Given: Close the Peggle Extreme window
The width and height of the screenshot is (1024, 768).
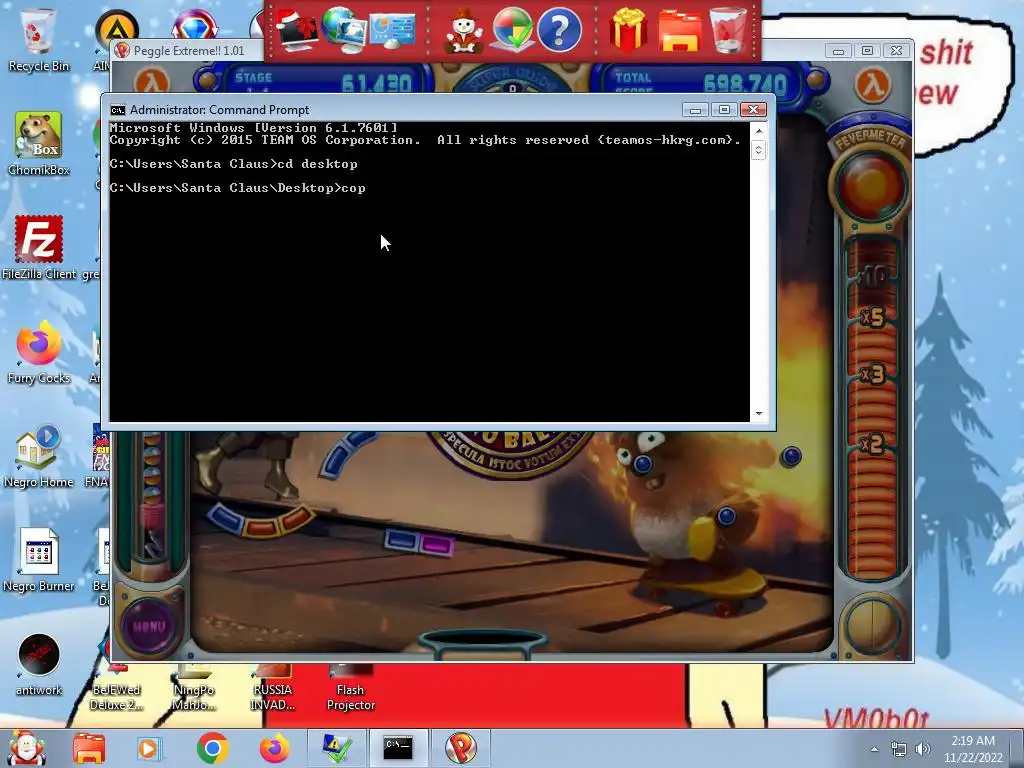Looking at the screenshot, I should click(x=897, y=51).
